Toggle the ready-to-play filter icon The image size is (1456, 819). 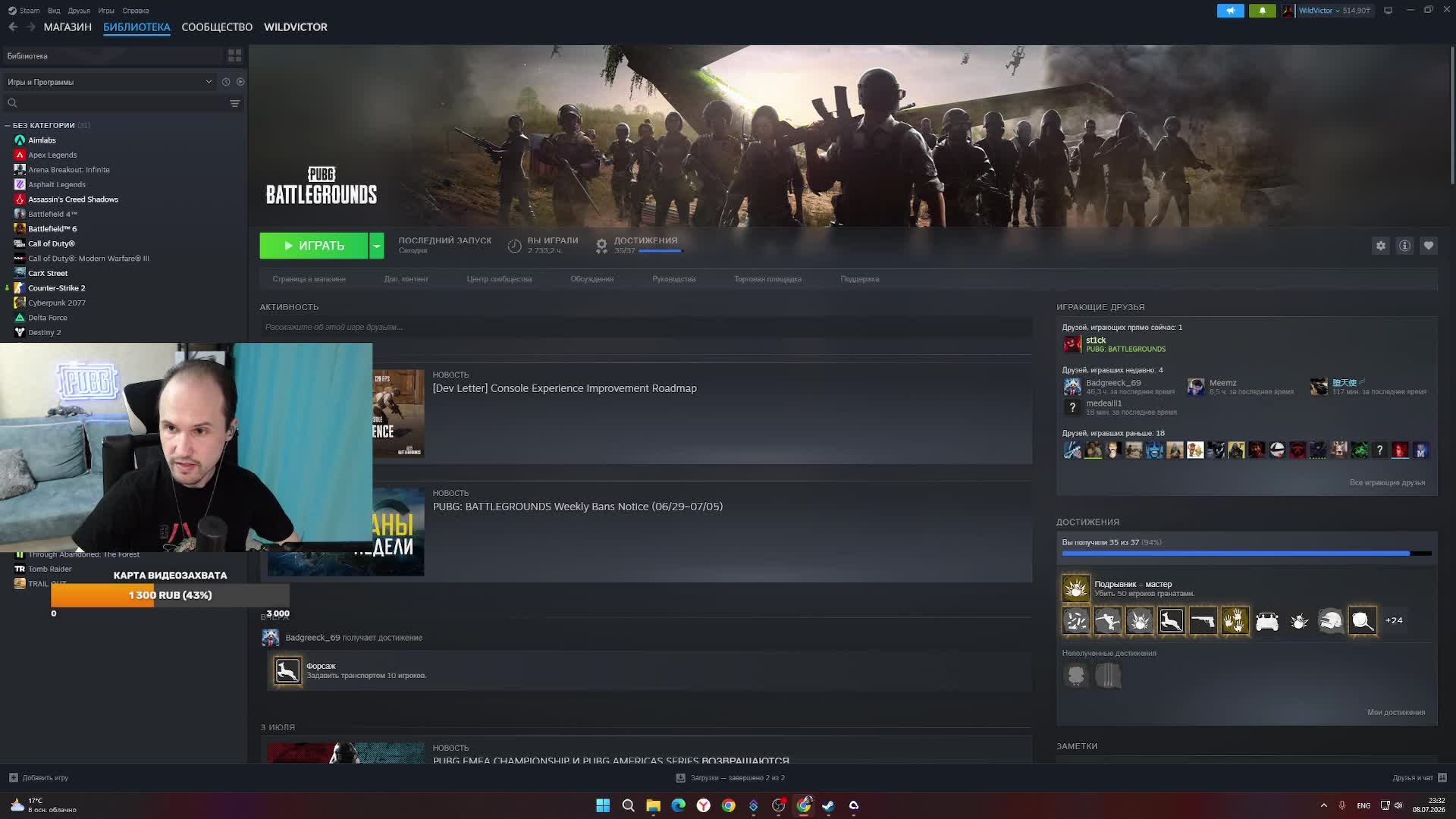point(240,82)
